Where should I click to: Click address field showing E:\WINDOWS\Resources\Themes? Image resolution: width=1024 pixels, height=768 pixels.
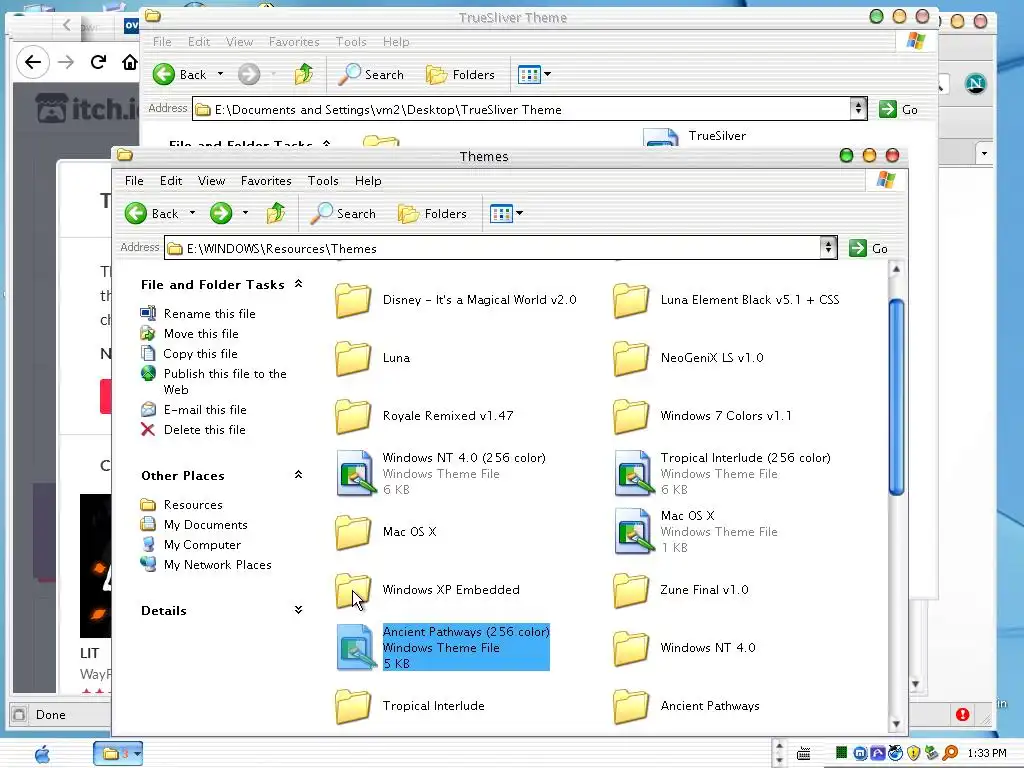[492, 248]
